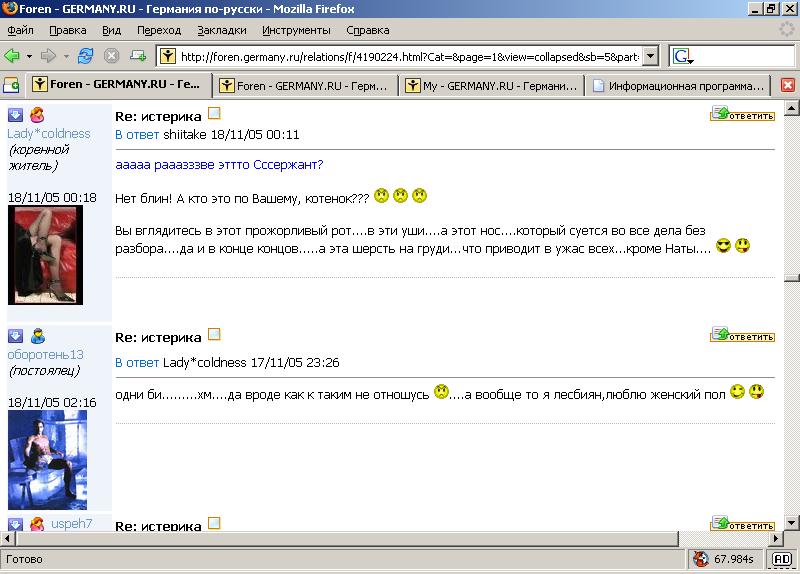Click the Back navigation arrow
Screen dimensions: 800x574
(12, 56)
